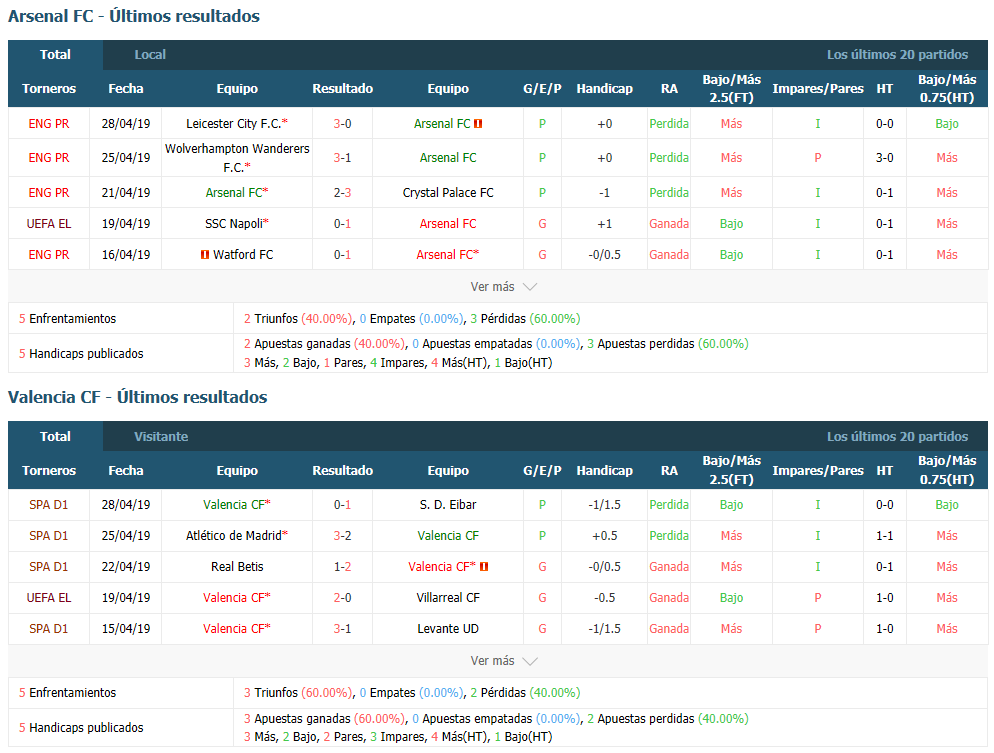Select the Total tab in the Arsenal FC section
This screenshot has height=753, width=994.
pos(55,55)
